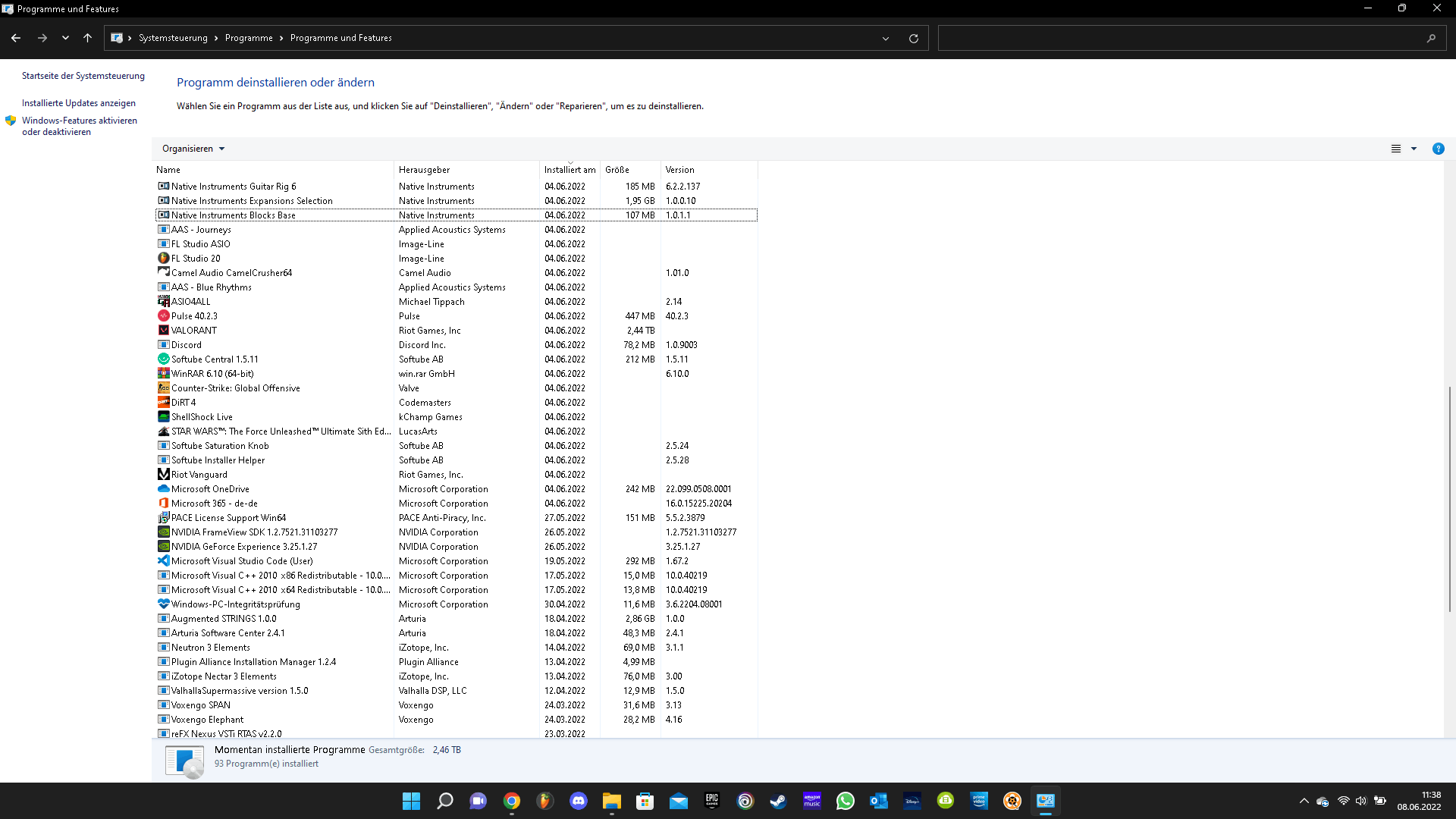Expand the address bar history dropdown
This screenshot has height=819, width=1456.
tap(885, 38)
